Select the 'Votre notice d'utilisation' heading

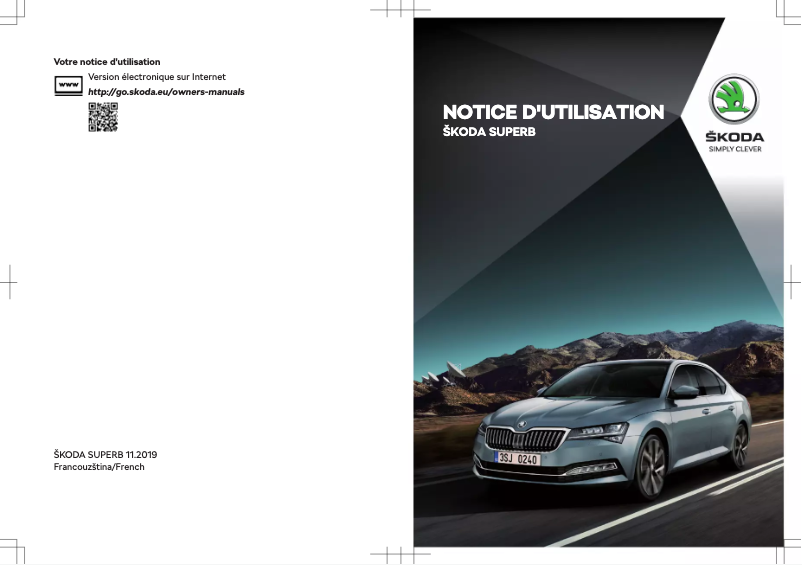point(107,62)
